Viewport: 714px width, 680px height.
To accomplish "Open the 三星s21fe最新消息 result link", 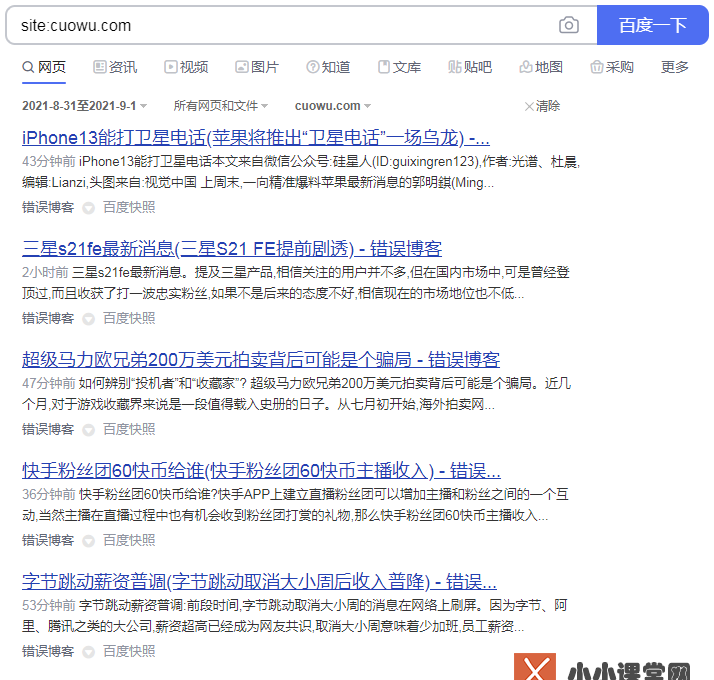I will tap(232, 248).
